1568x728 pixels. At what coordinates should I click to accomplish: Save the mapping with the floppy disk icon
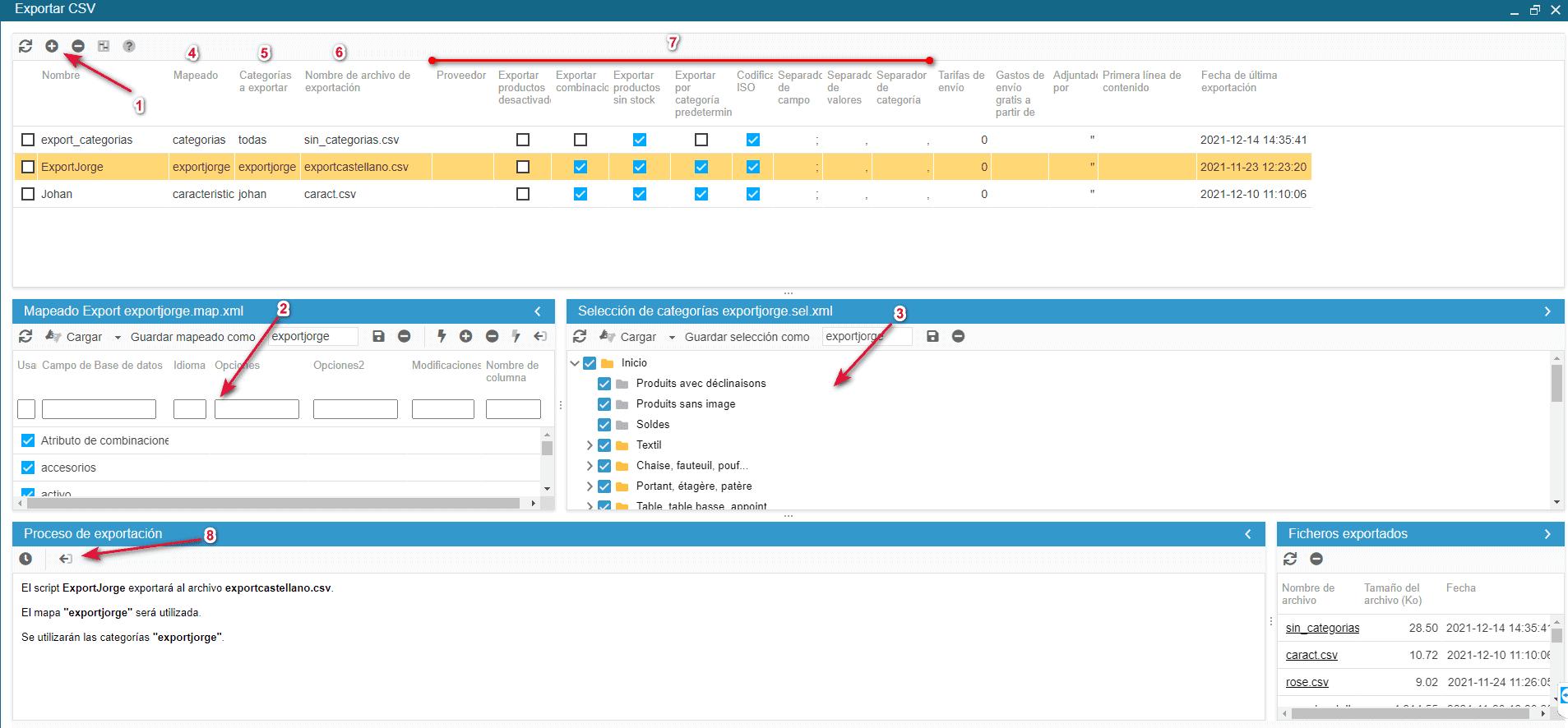378,336
